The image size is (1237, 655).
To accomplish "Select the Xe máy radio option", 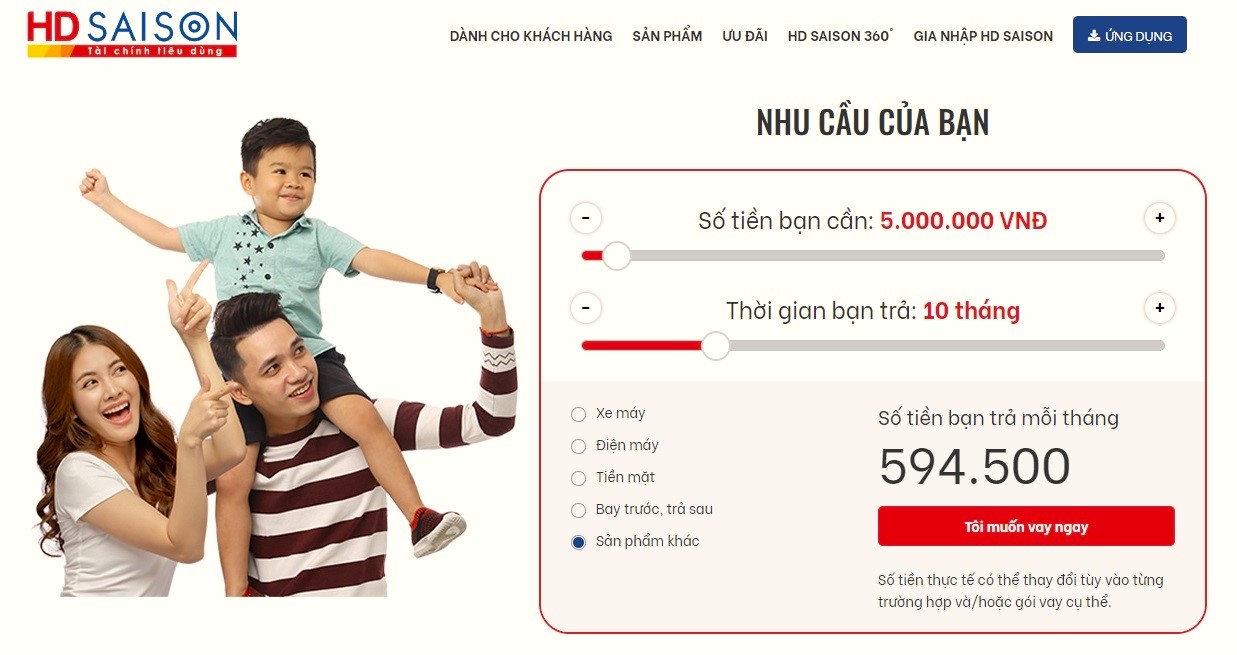I will tap(578, 414).
